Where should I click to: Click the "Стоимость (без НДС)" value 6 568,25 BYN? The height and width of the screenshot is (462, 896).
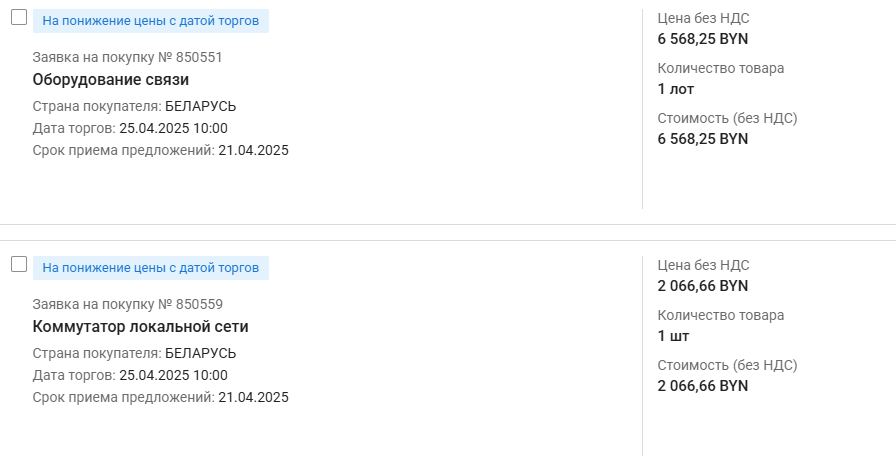click(x=702, y=139)
